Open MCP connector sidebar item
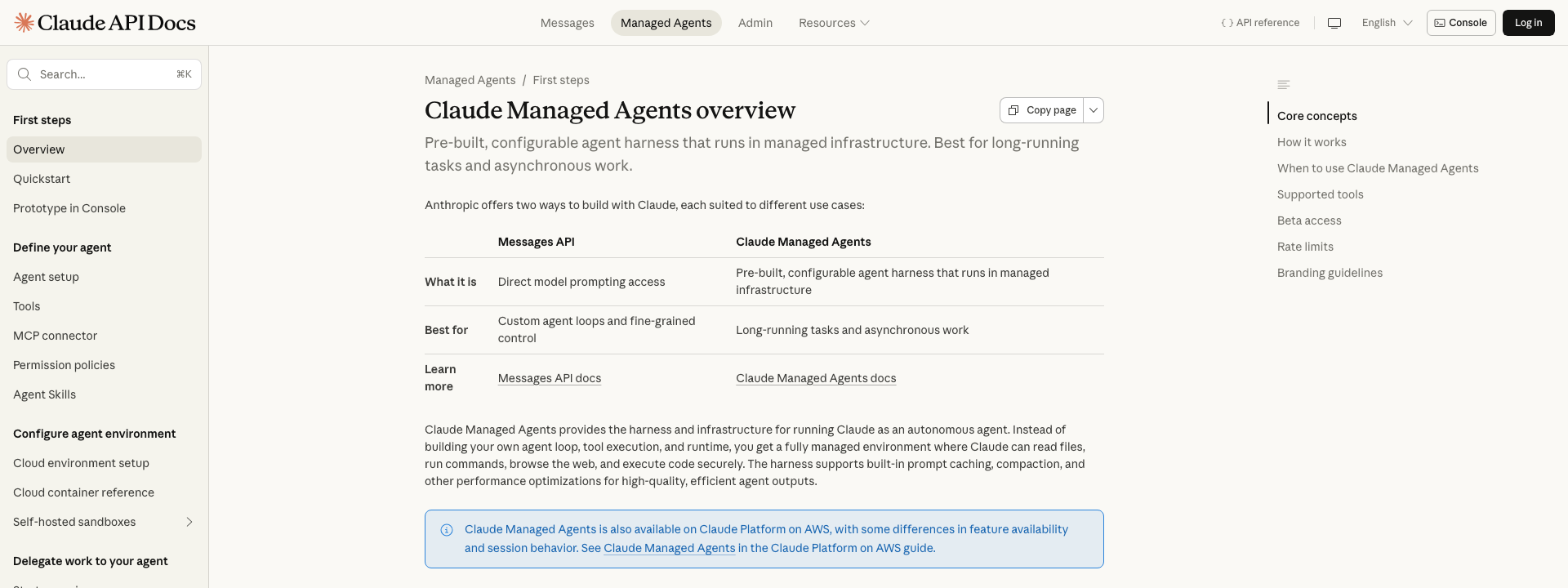 (104, 336)
